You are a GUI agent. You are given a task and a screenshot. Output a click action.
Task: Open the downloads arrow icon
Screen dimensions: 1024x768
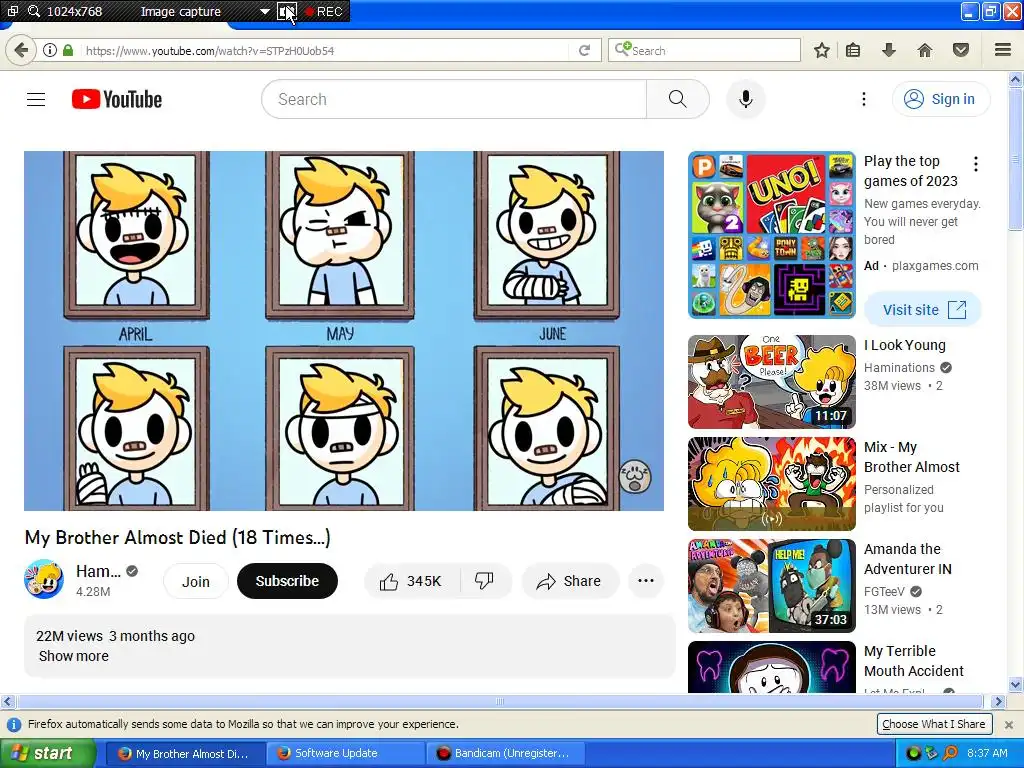coord(888,50)
